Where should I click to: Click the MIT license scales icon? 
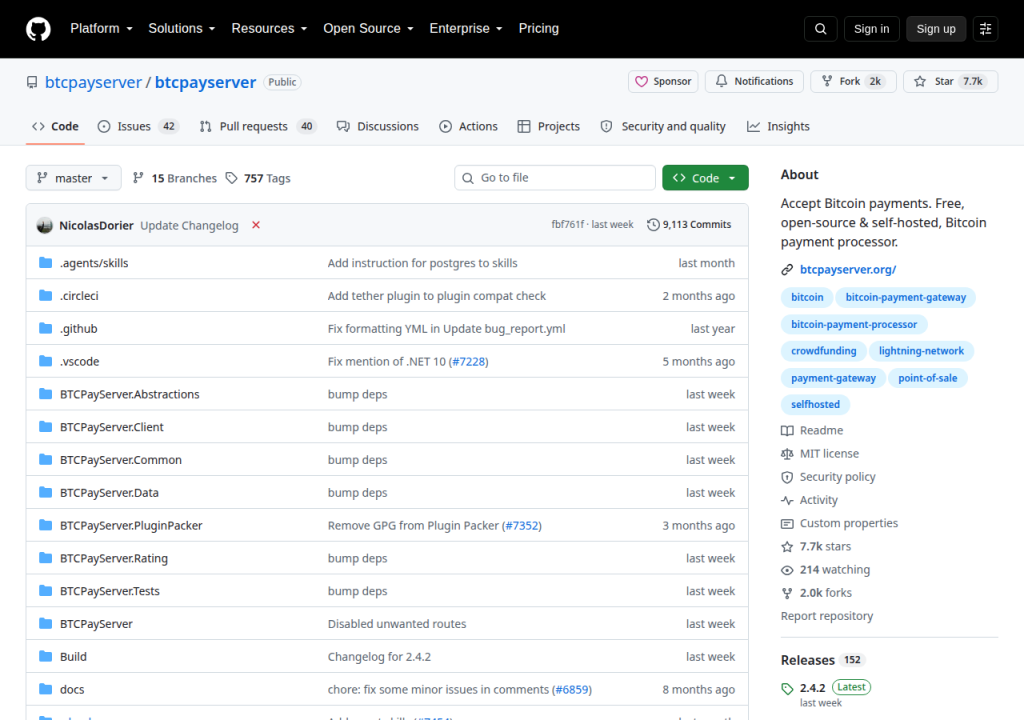click(787, 453)
